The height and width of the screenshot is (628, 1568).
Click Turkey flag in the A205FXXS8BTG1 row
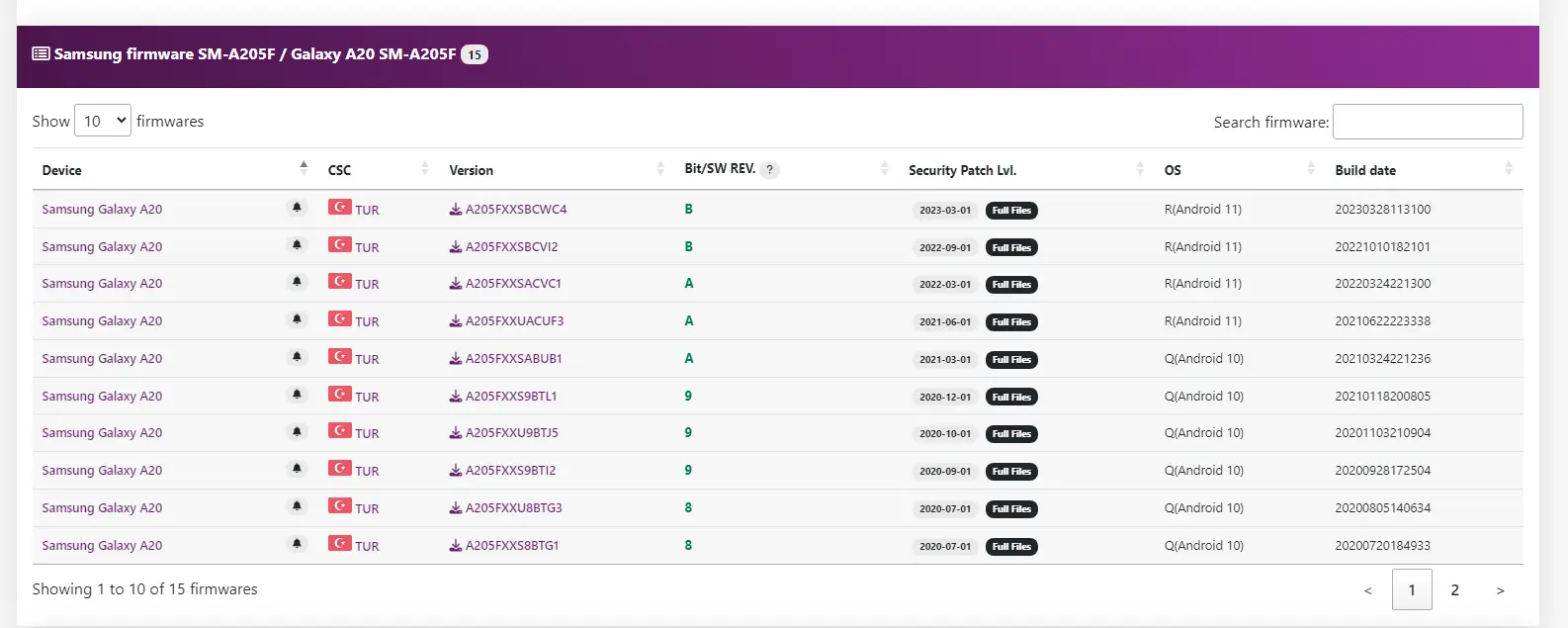tap(340, 543)
